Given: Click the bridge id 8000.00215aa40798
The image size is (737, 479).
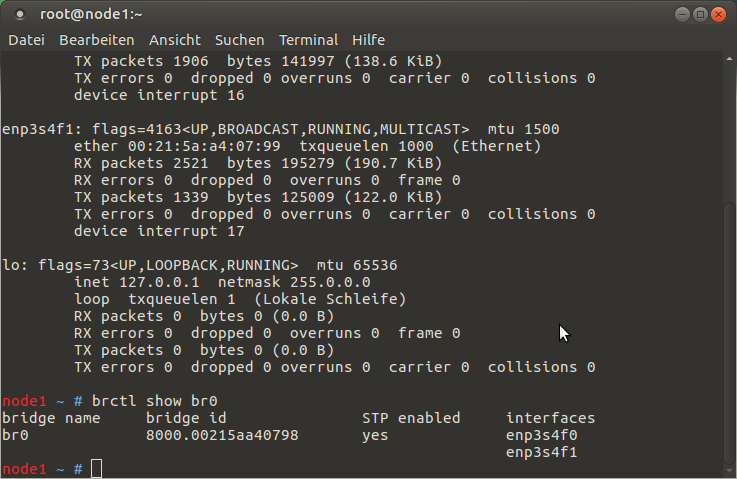Looking at the screenshot, I should (x=222, y=435).
